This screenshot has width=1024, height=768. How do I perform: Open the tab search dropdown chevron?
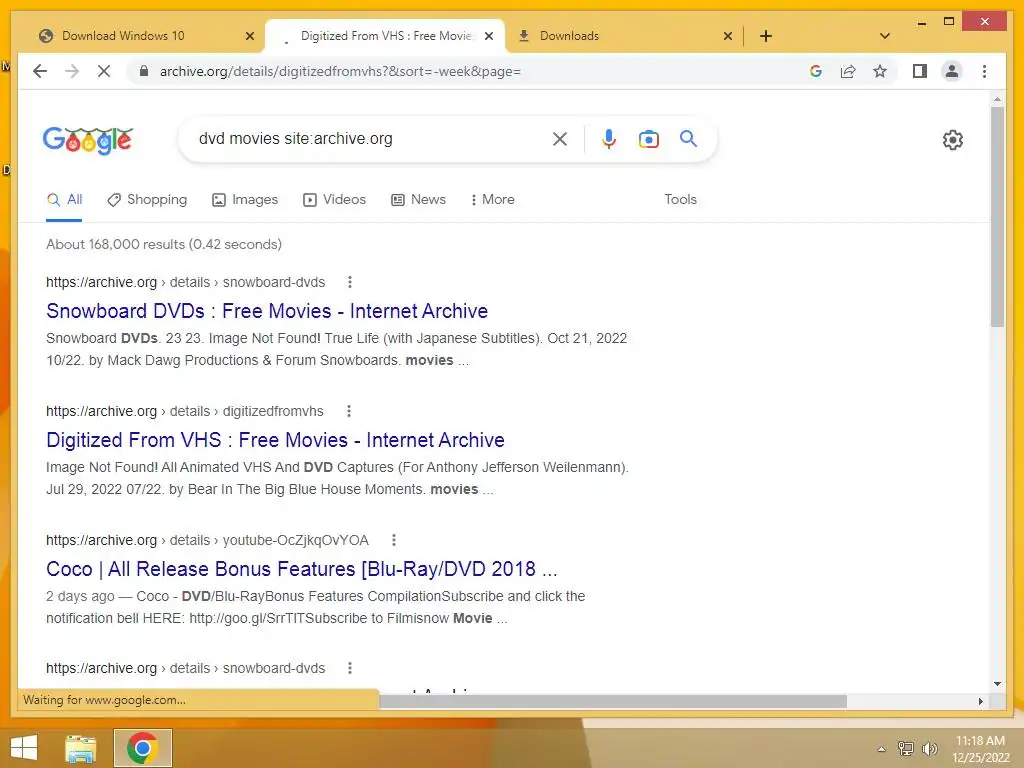pos(885,36)
